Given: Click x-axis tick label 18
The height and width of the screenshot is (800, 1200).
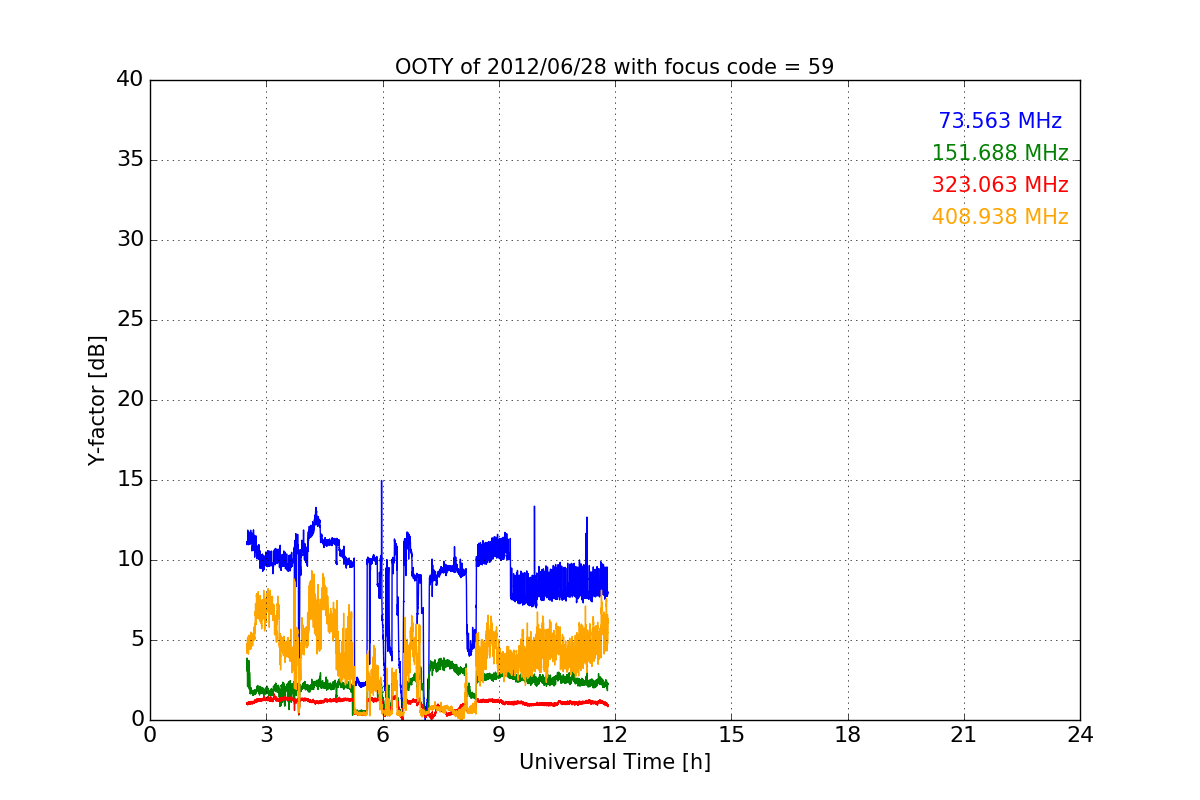Looking at the screenshot, I should coord(848,735).
